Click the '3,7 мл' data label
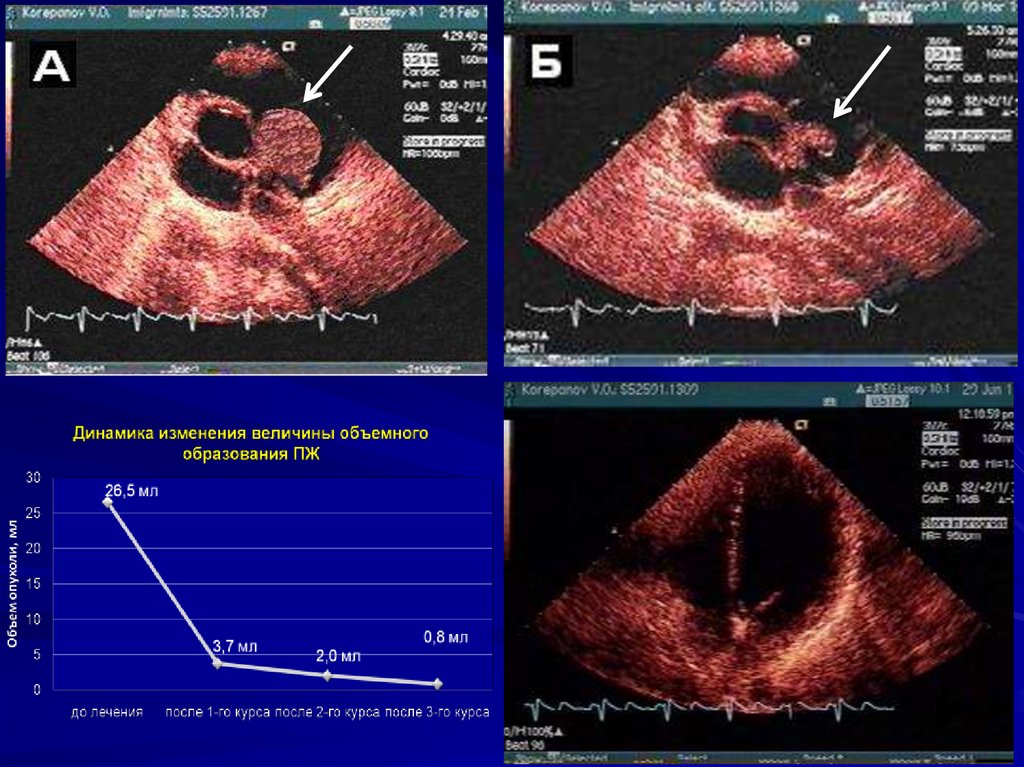1024x767 pixels. tap(235, 646)
